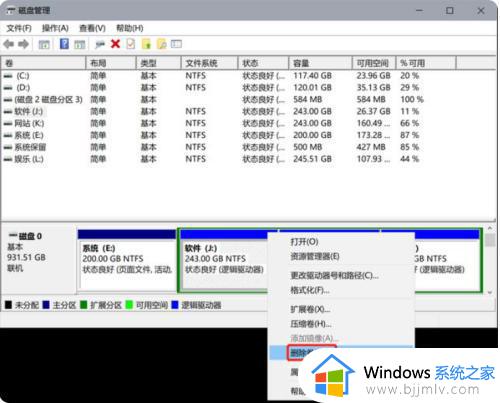Screen dimensions: 500x403
Task: Click the up arrow of disk pane scrollbar
Action: 490,229
